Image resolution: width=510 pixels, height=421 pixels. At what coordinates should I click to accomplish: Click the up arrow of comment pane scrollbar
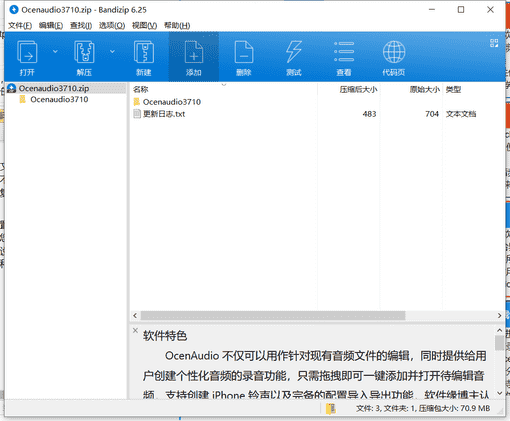click(x=499, y=330)
